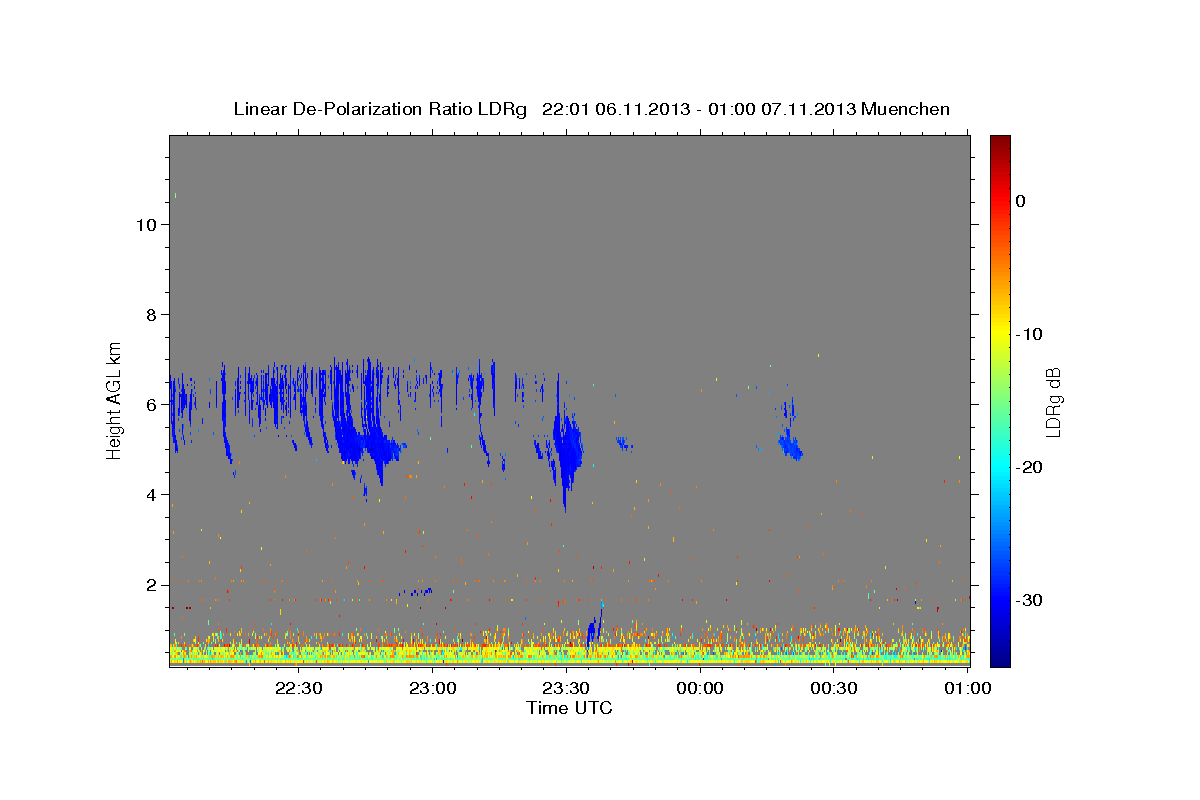The width and height of the screenshot is (1200, 800).
Task: Click the 00:30 time tick label
Action: 834,688
